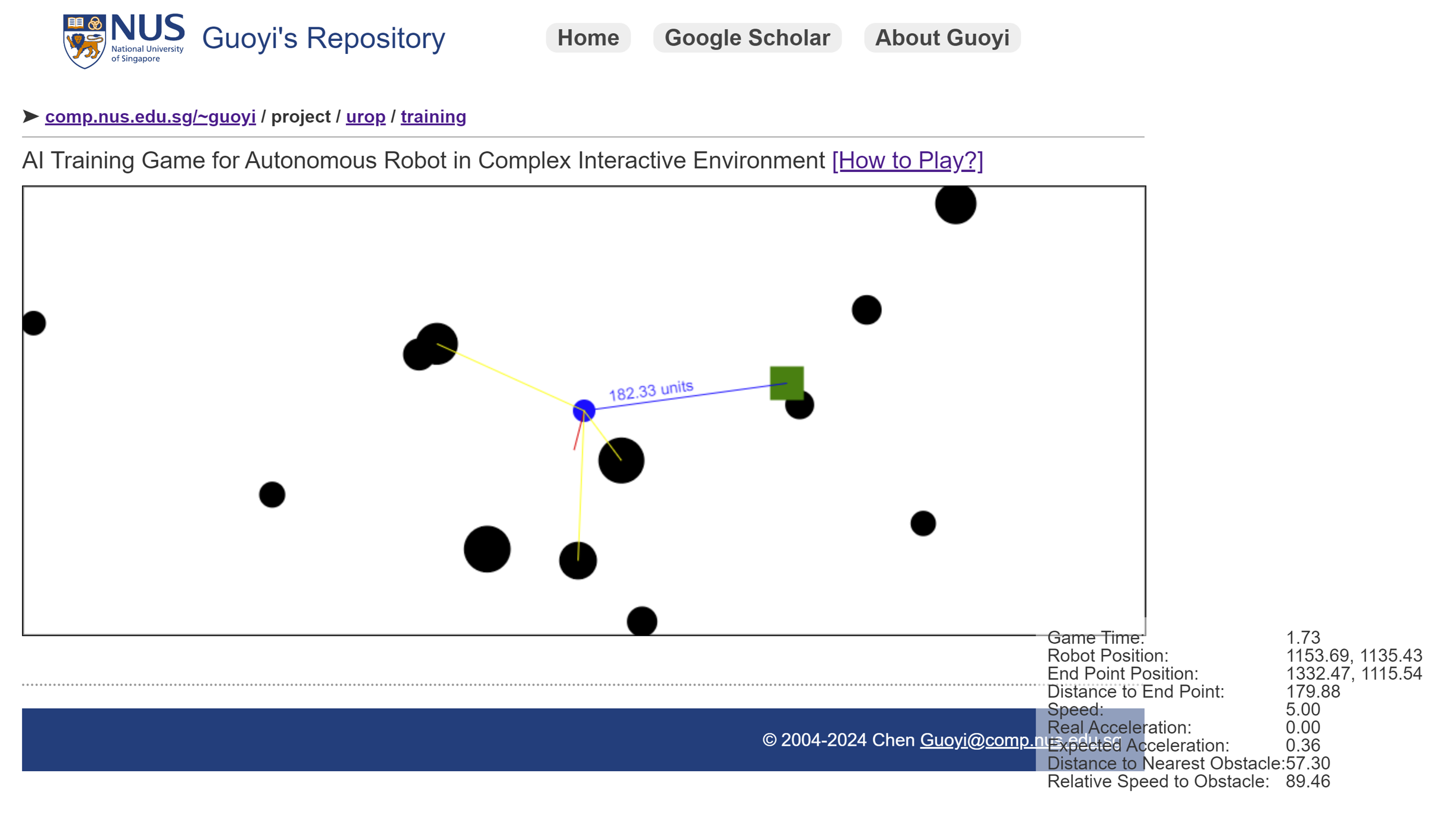Screen dimensions: 1456x818
Task: Open the Google Scholar menu item
Action: pyautogui.click(x=747, y=38)
